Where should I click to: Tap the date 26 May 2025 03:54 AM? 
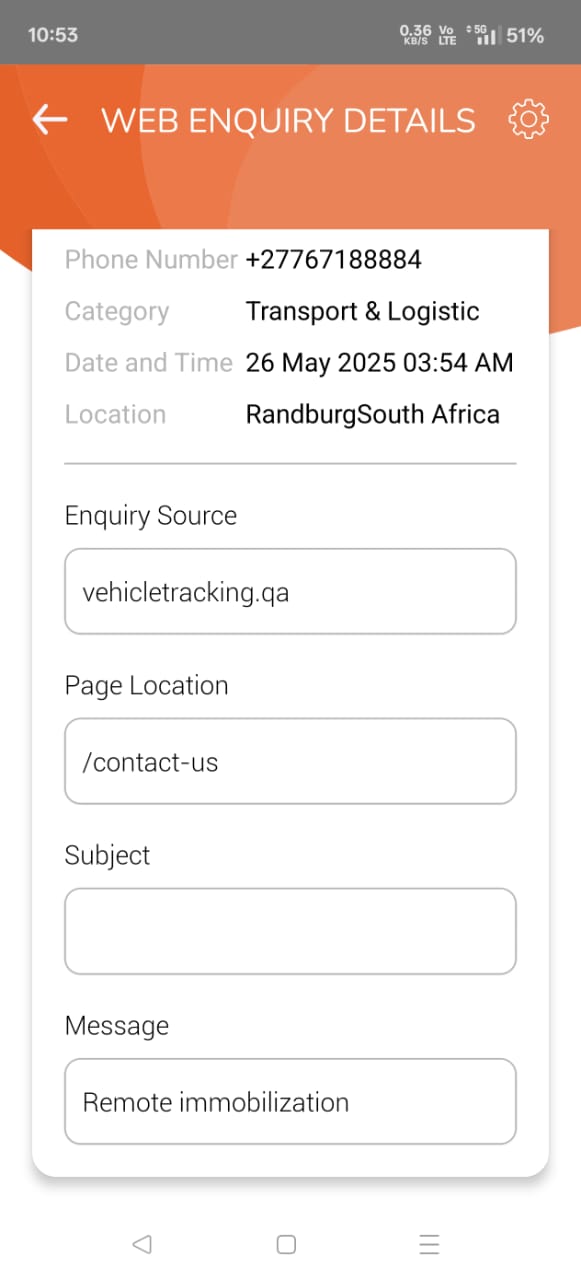pyautogui.click(x=380, y=363)
